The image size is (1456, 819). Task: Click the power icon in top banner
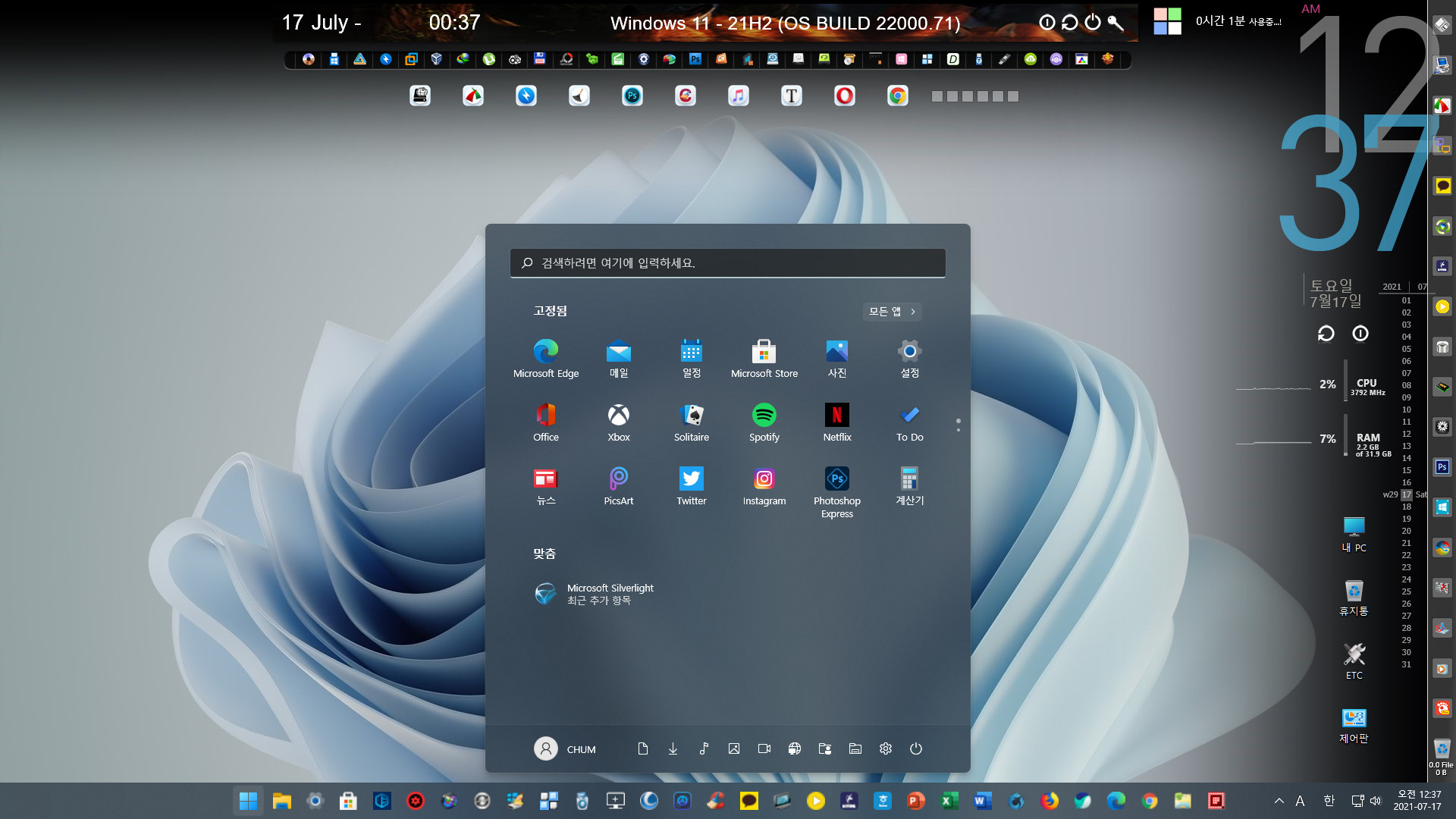pyautogui.click(x=1093, y=23)
